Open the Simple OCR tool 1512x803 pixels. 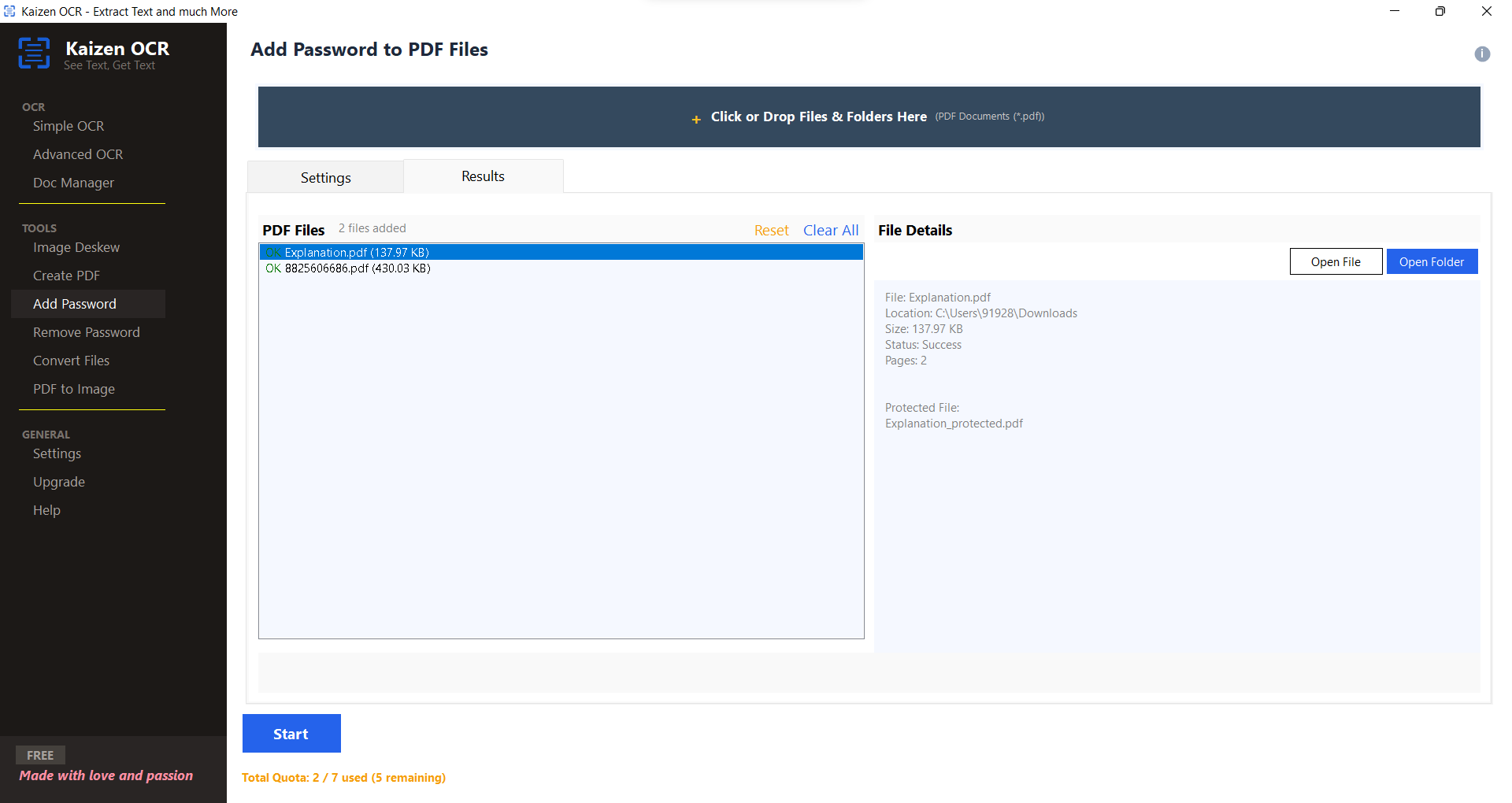click(69, 126)
